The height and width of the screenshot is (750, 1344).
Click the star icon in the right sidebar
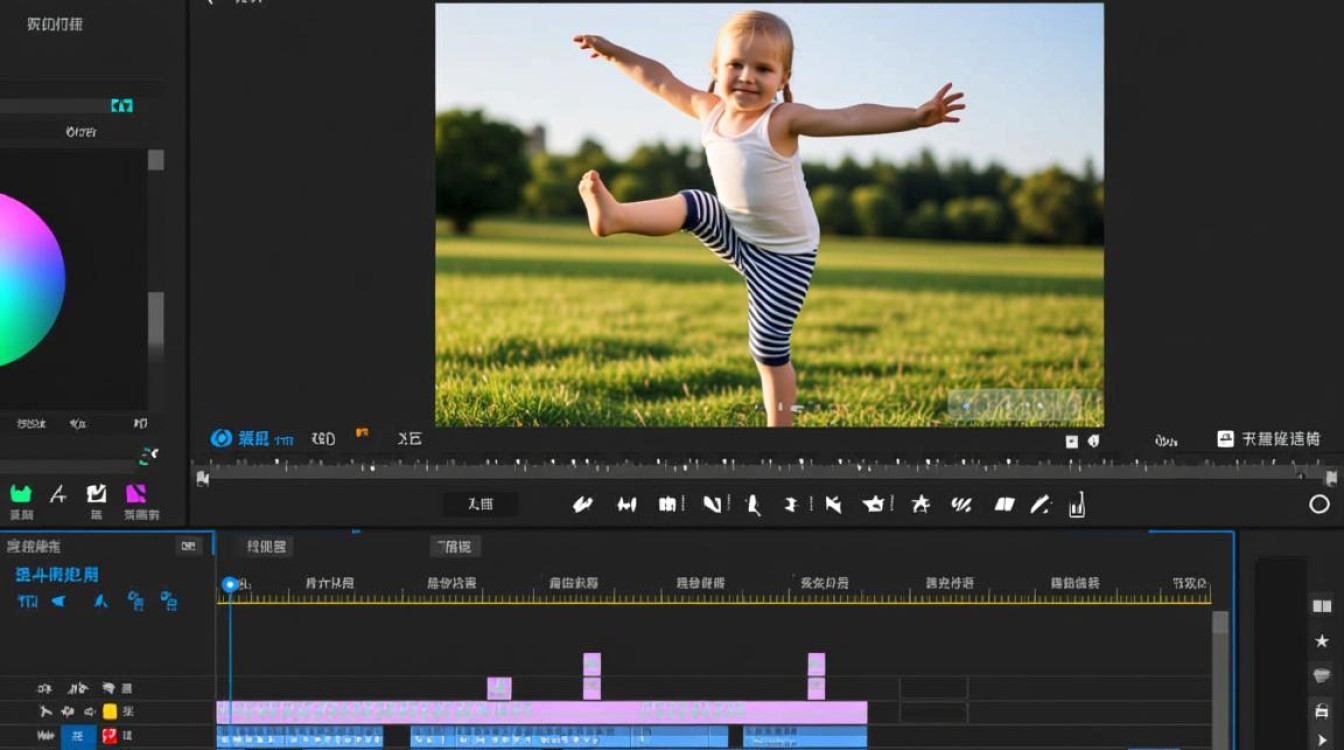[1322, 641]
